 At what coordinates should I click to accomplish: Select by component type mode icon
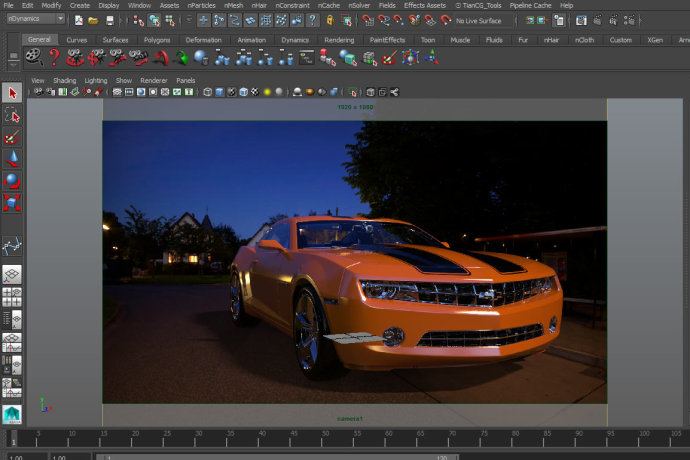coord(170,20)
